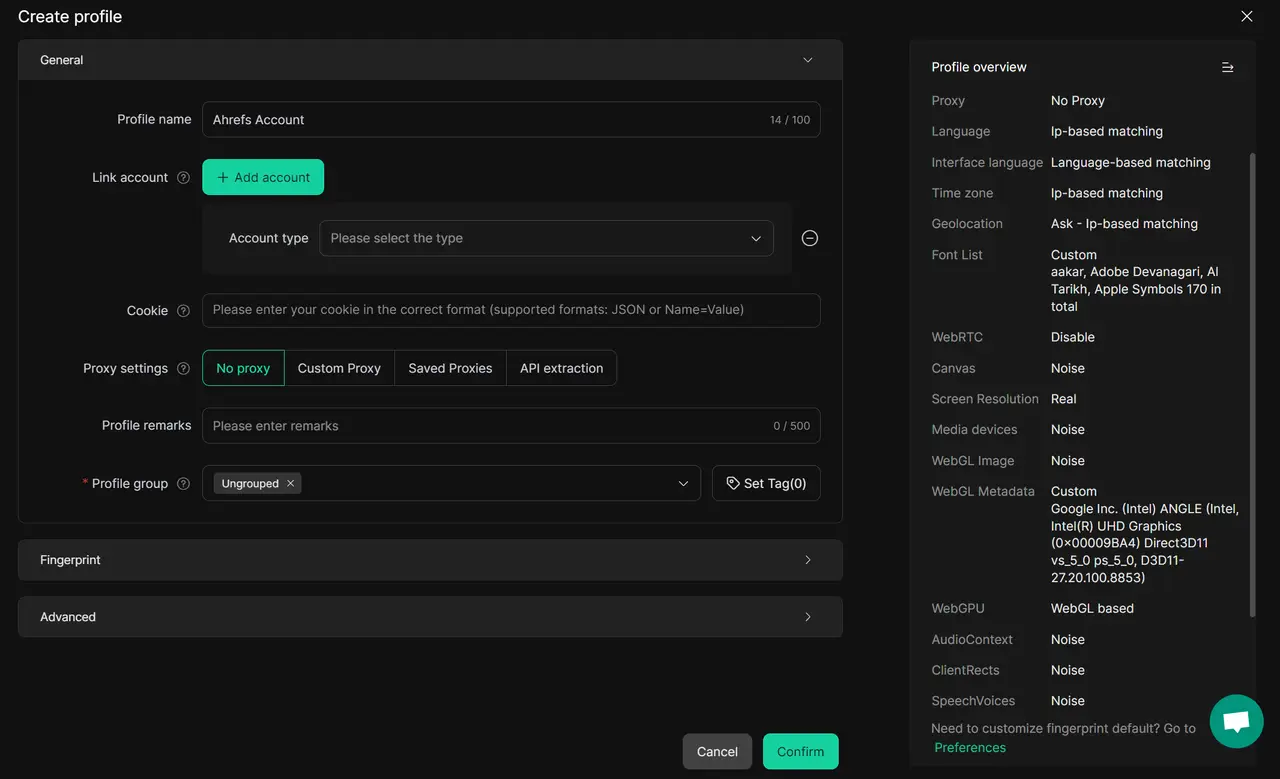
Task: Select the No proxy option
Action: tap(243, 368)
